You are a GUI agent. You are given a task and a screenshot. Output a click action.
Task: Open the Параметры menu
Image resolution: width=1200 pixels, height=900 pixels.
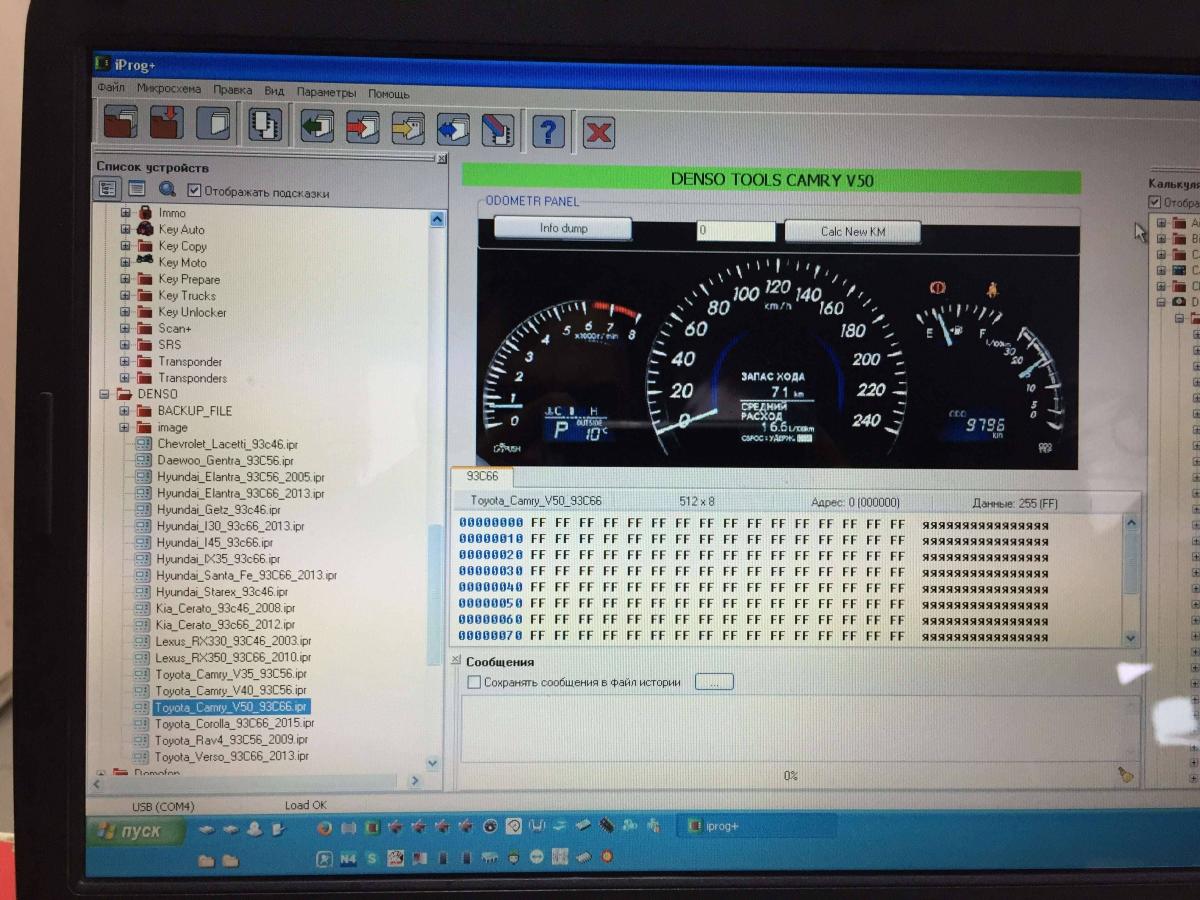(x=326, y=92)
